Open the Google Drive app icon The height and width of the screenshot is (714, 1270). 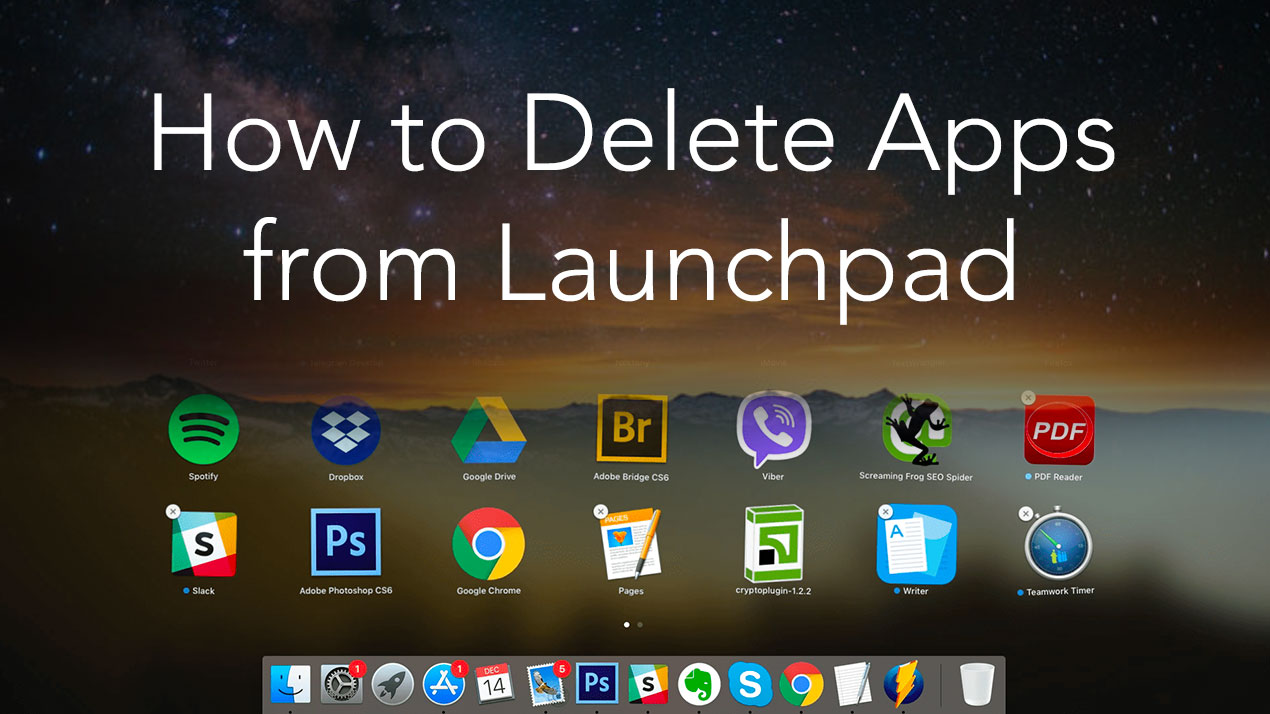click(x=489, y=431)
